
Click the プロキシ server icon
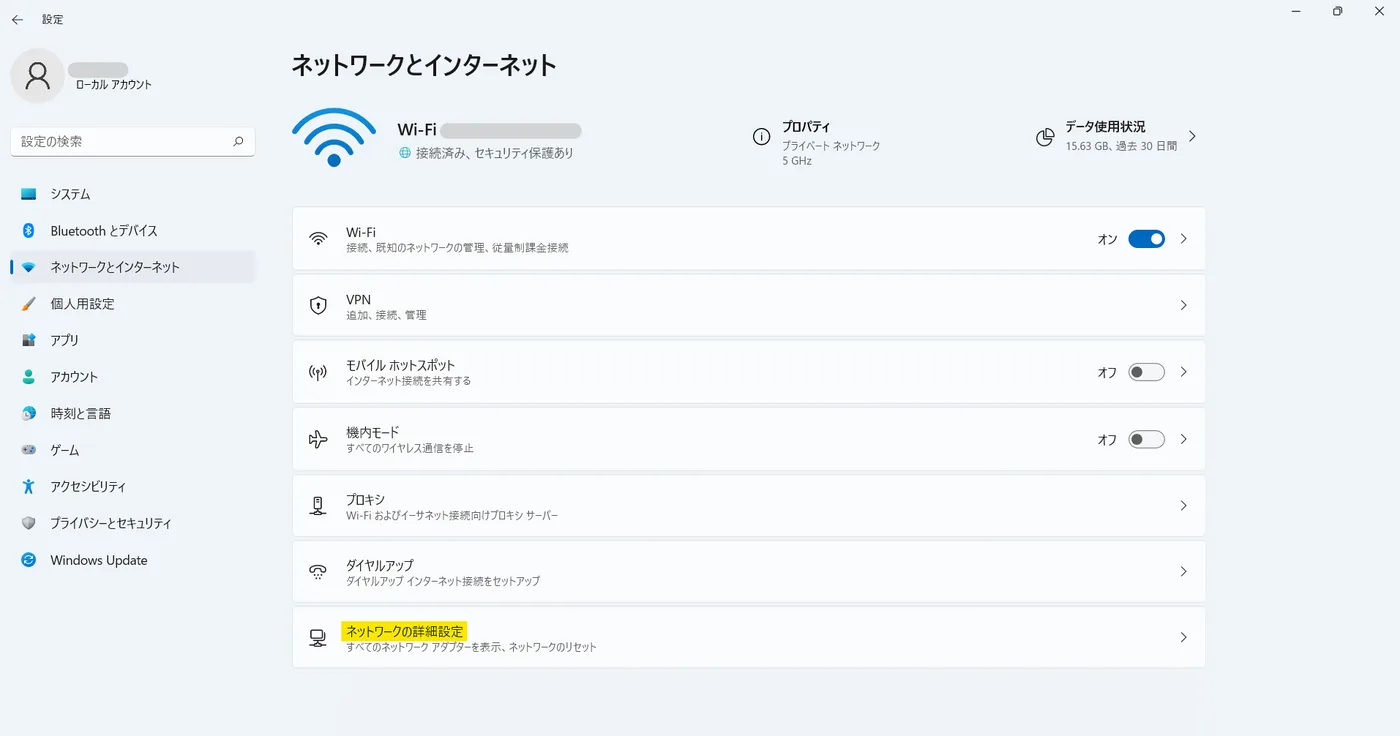(x=318, y=506)
